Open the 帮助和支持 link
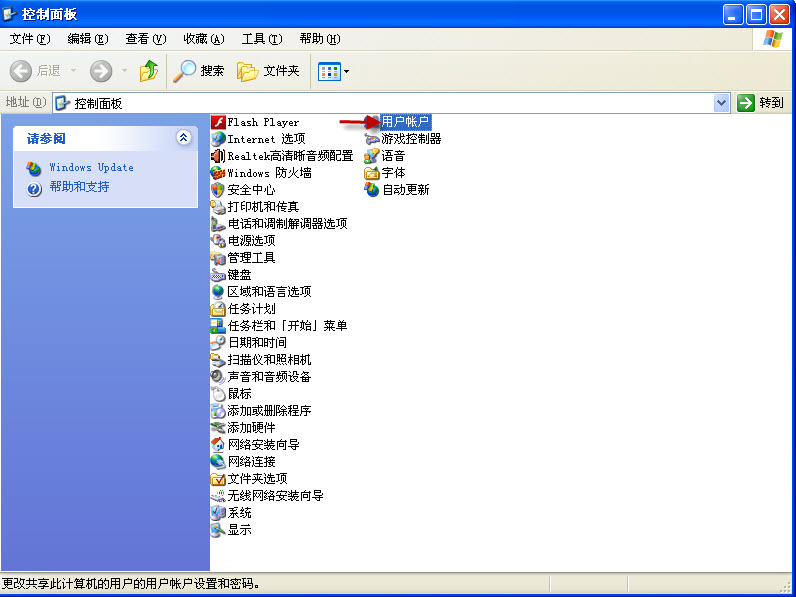The width and height of the screenshot is (796, 597). (x=79, y=187)
